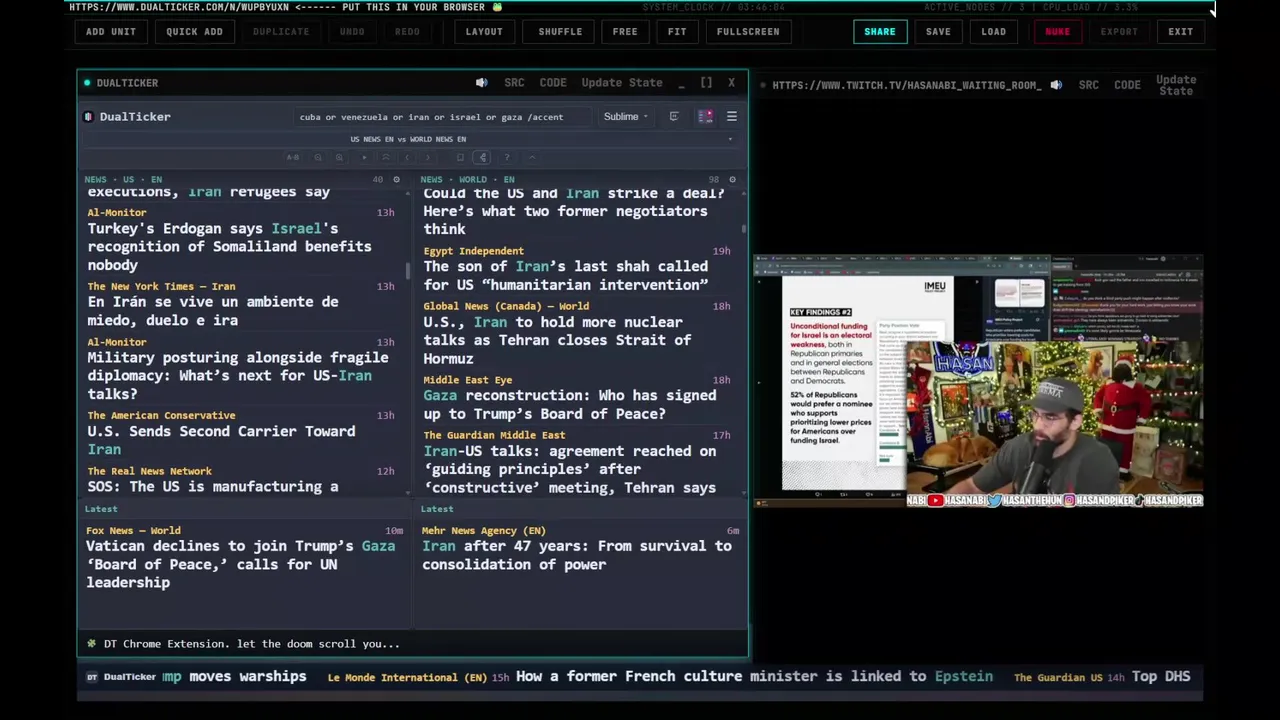The image size is (1280, 720).
Task: Click the EXIT button
Action: click(1181, 32)
